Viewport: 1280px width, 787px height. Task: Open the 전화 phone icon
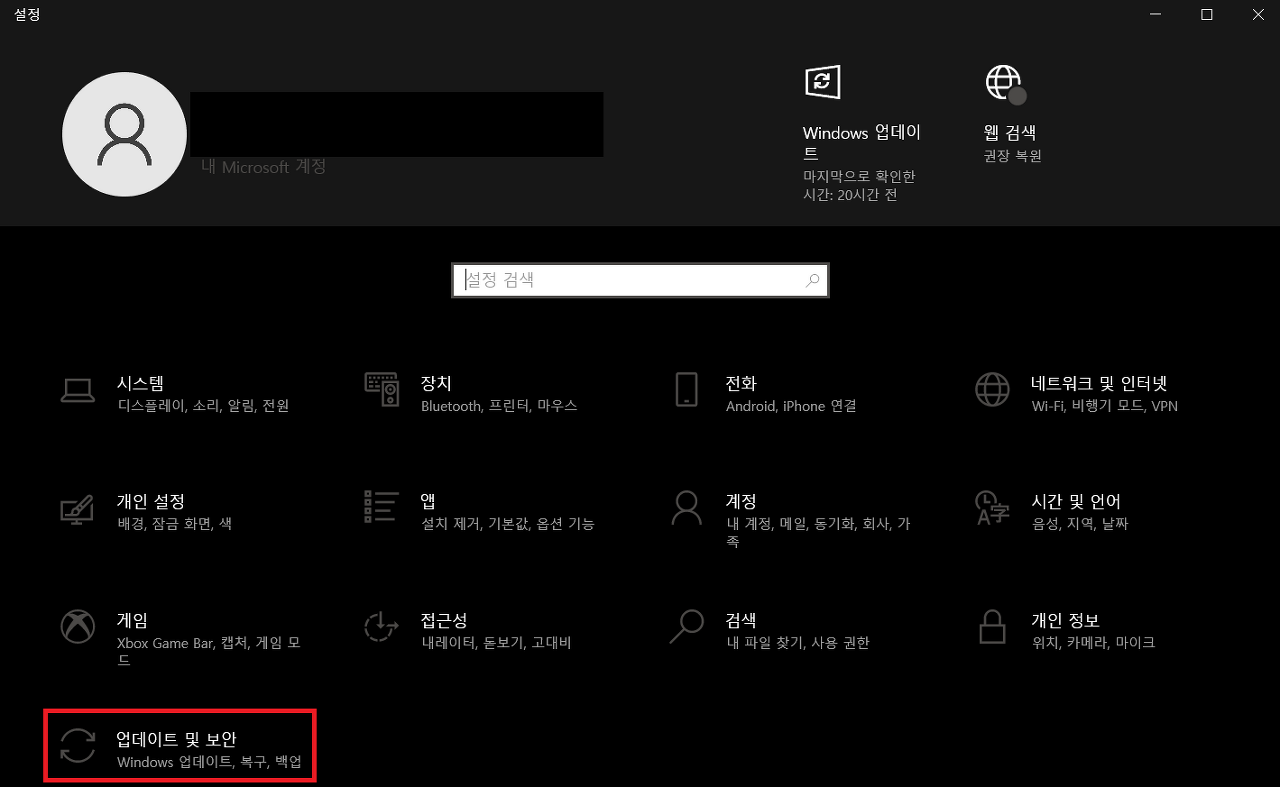686,389
